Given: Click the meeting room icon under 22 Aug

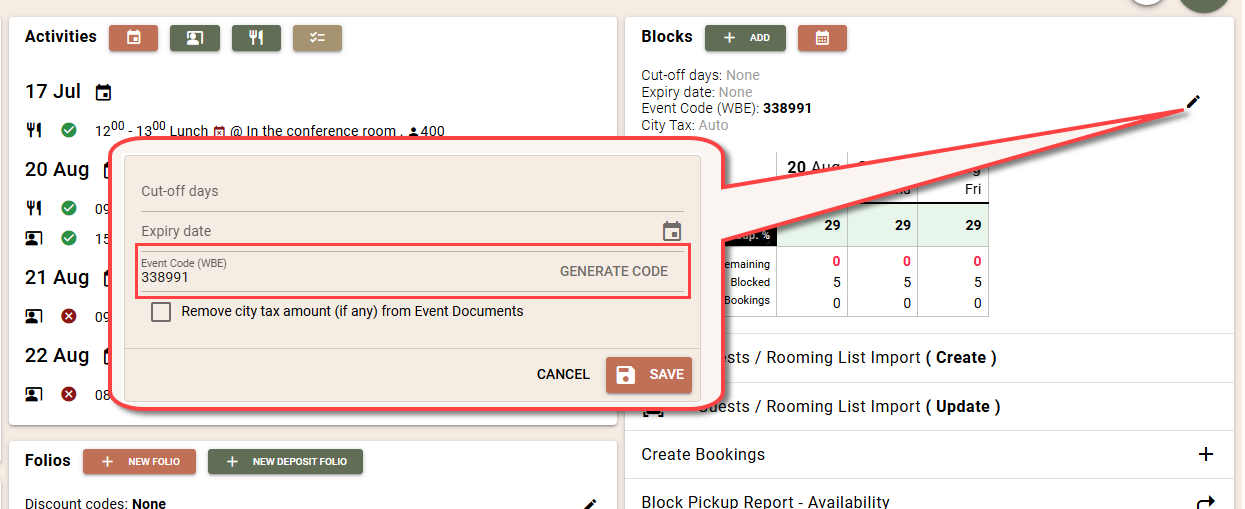Looking at the screenshot, I should pos(34,394).
